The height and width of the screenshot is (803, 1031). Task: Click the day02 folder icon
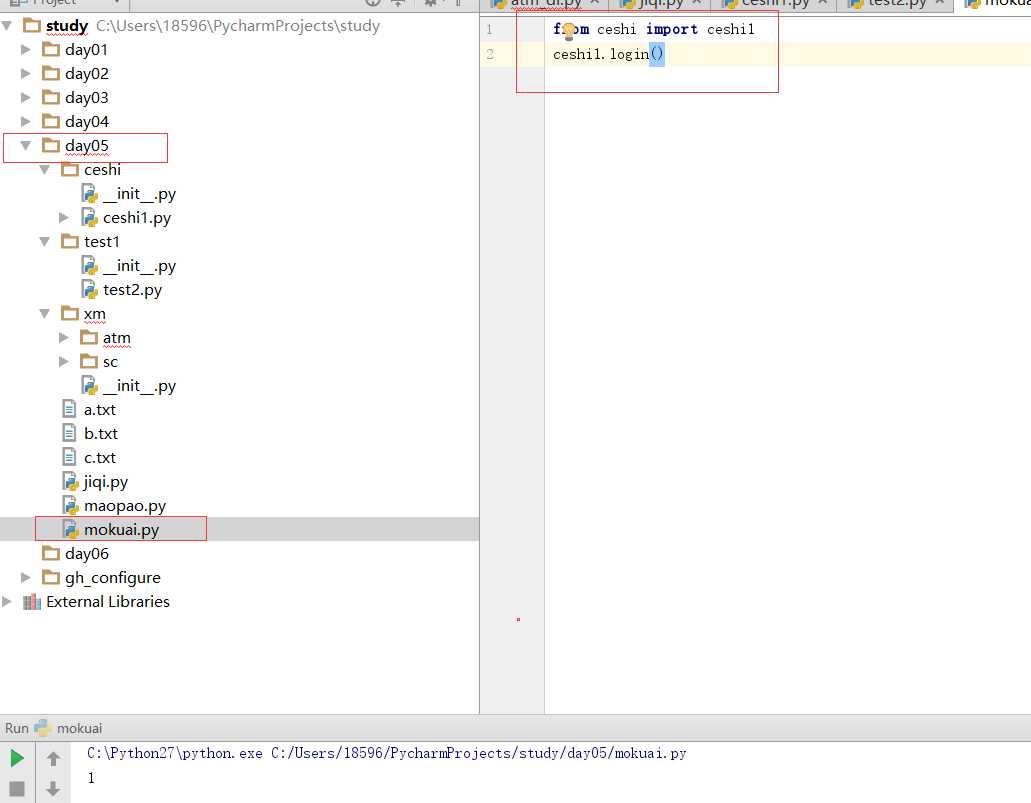(x=51, y=74)
